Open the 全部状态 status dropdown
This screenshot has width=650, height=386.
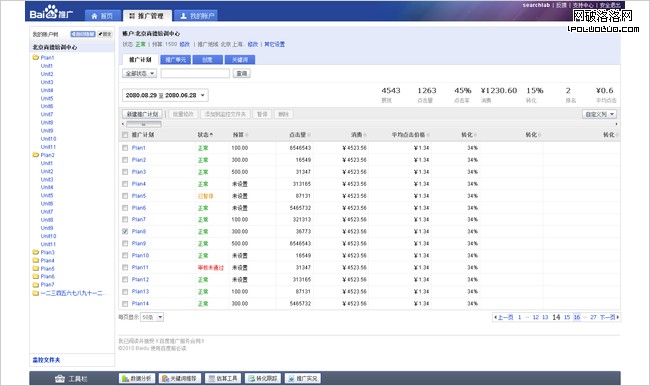[139, 73]
